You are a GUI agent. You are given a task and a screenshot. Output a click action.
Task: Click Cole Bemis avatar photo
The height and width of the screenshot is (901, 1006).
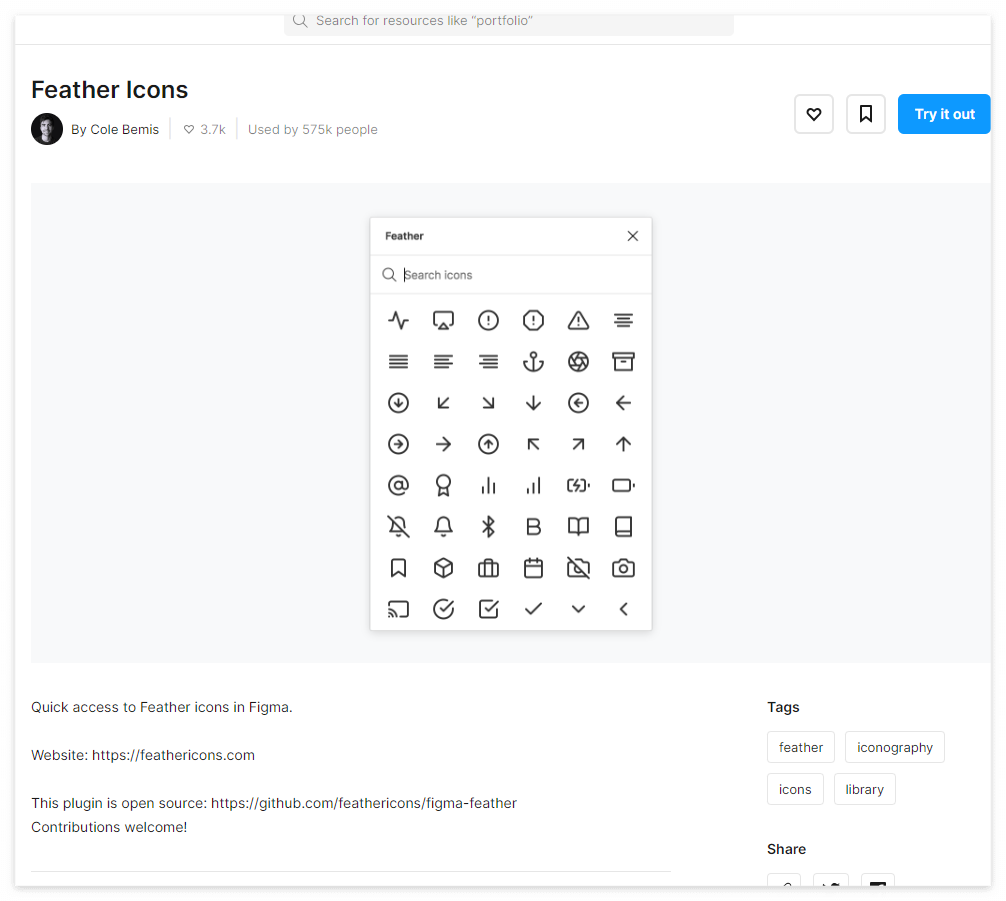[47, 129]
